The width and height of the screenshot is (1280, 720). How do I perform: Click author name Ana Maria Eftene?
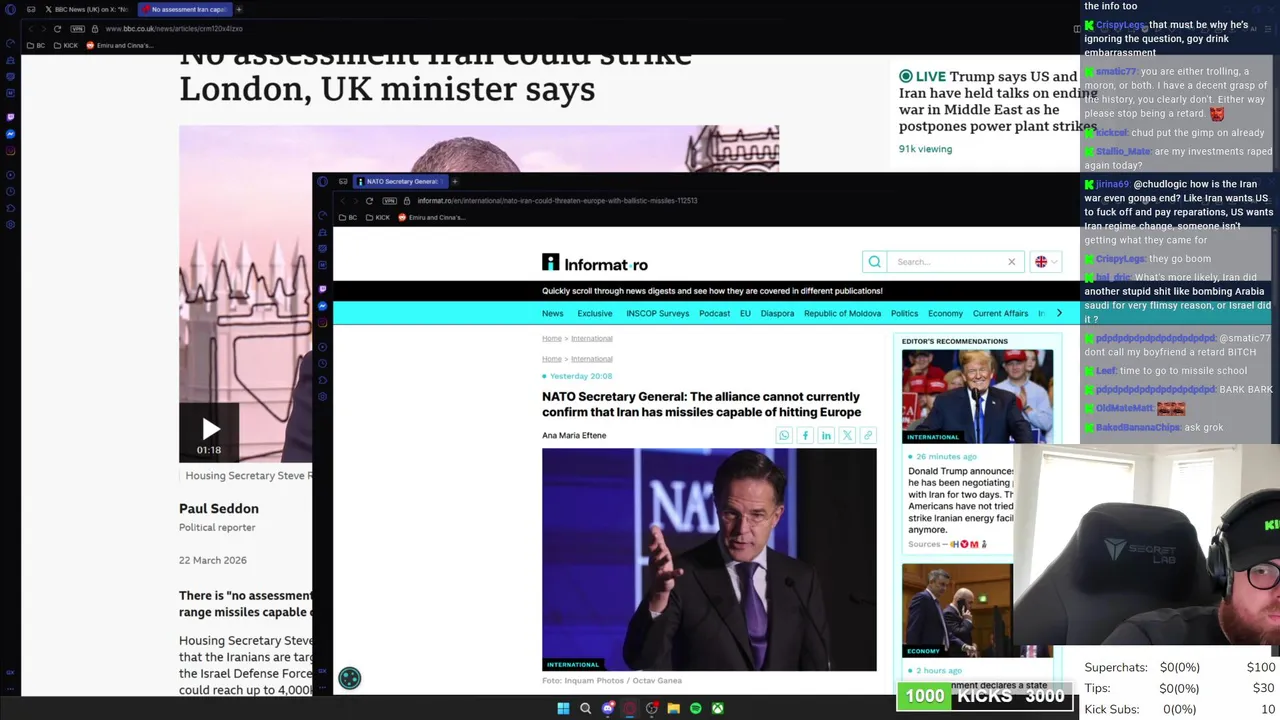coord(574,435)
